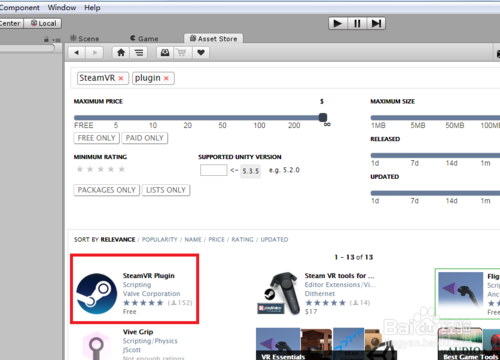Click the Free price of SteamVR Plugin

coord(129,312)
